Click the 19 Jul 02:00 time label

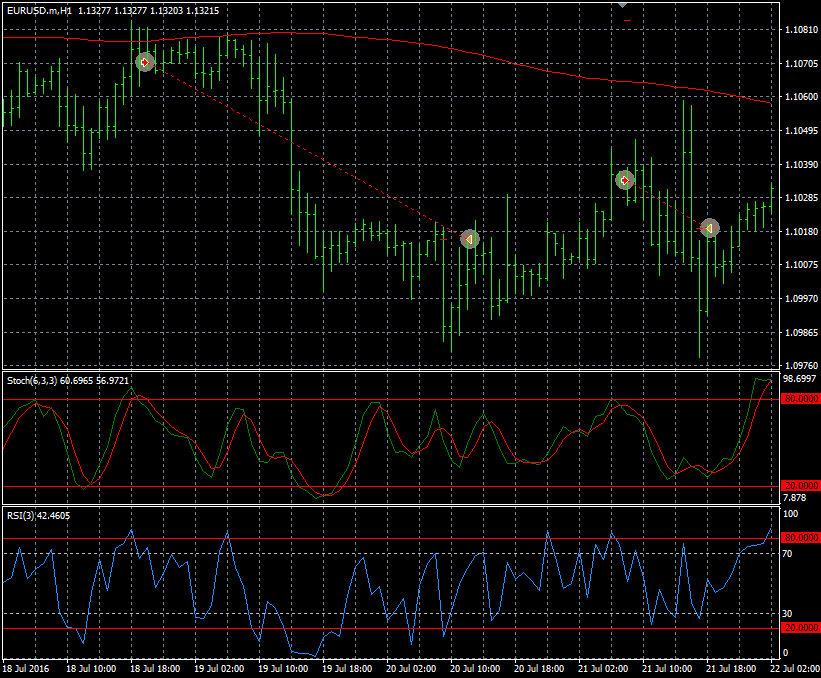(219, 669)
